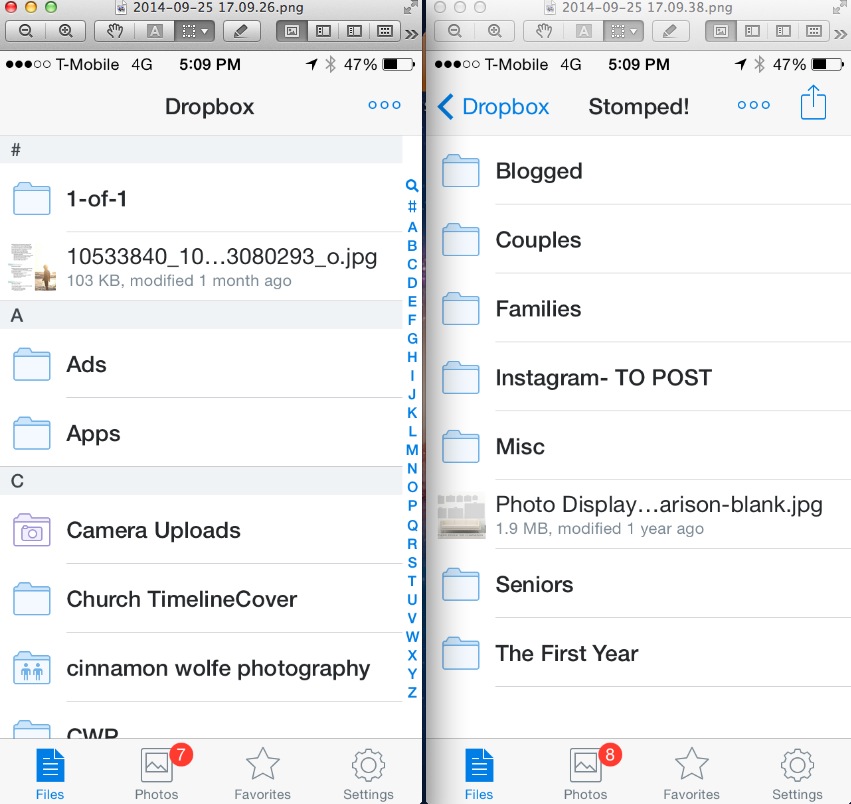Open the 1-of-1 folder
The width and height of the screenshot is (851, 804).
(201, 199)
